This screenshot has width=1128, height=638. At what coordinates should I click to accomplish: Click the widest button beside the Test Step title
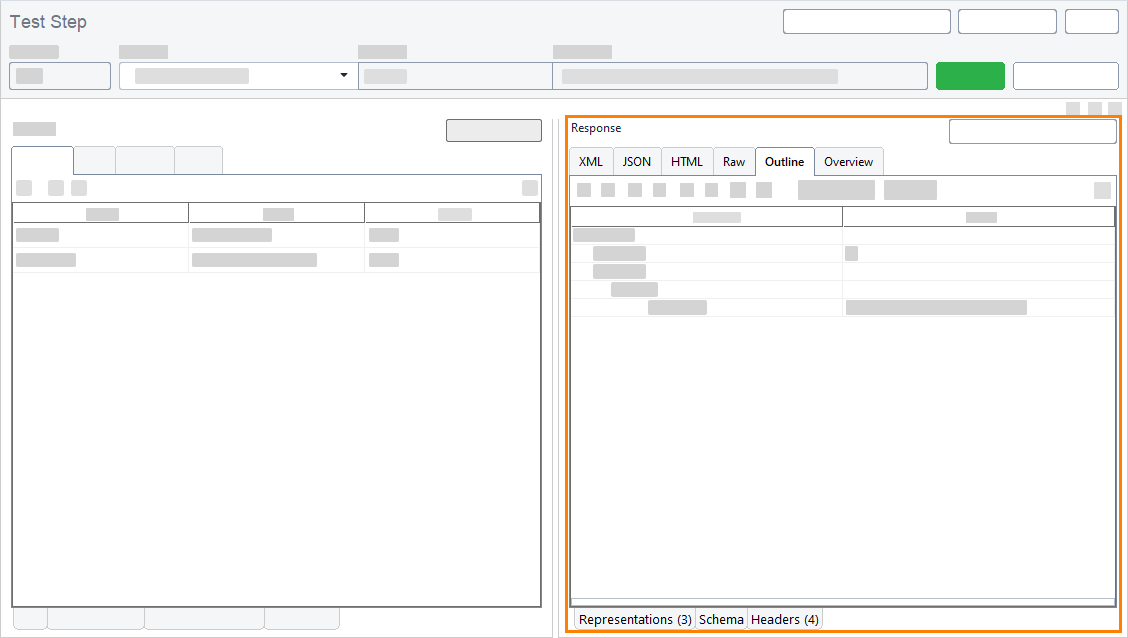[x=866, y=22]
